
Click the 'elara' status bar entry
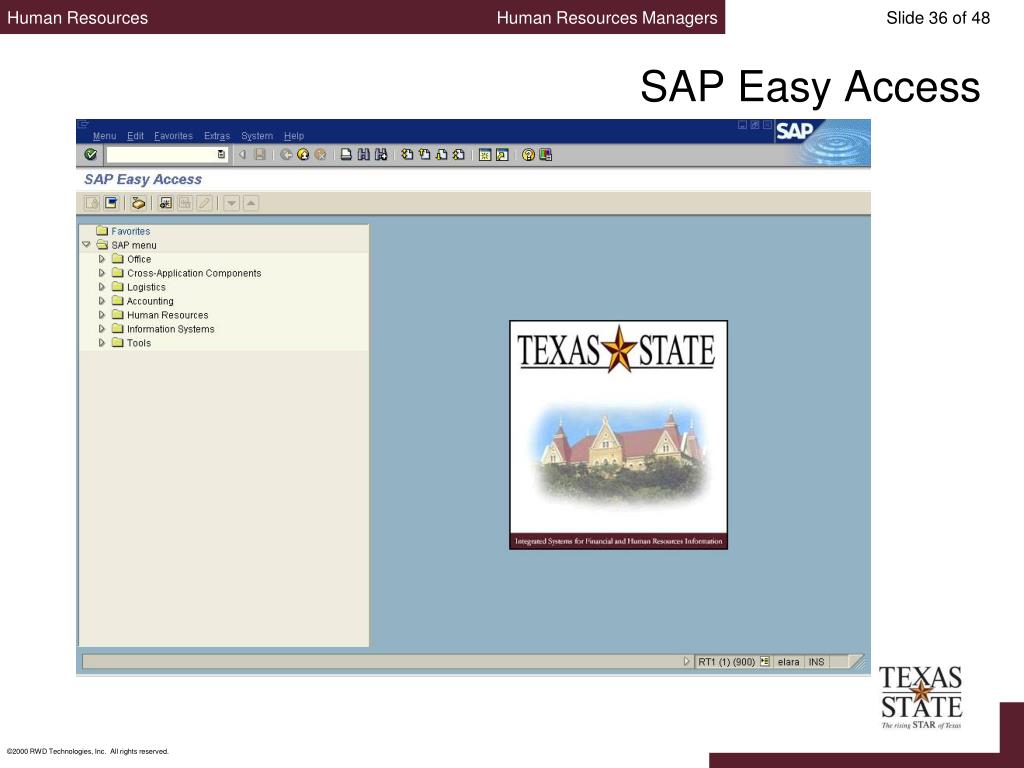pyautogui.click(x=788, y=662)
